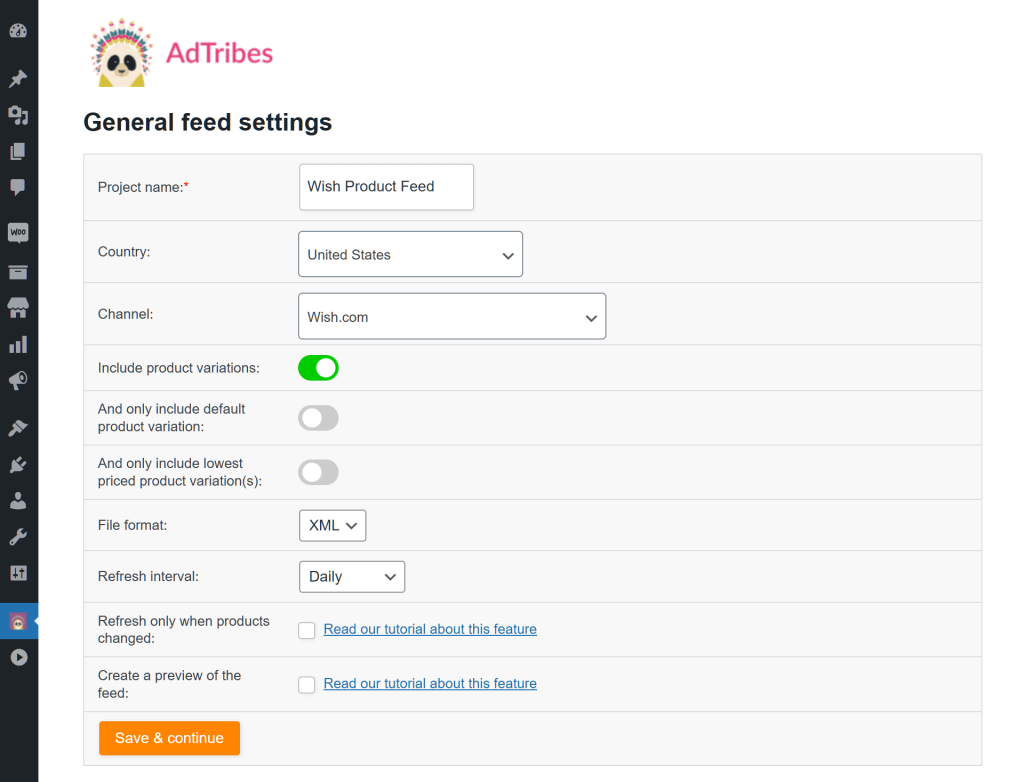Open the Marketing megaphone icon
Viewport: 1024px width, 782px height.
[x=19, y=381]
